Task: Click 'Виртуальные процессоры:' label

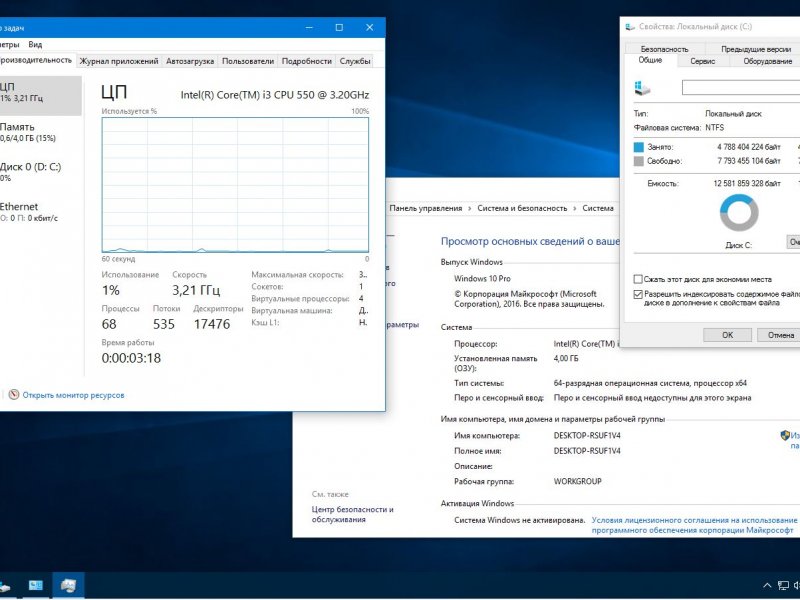Action: click(300, 298)
